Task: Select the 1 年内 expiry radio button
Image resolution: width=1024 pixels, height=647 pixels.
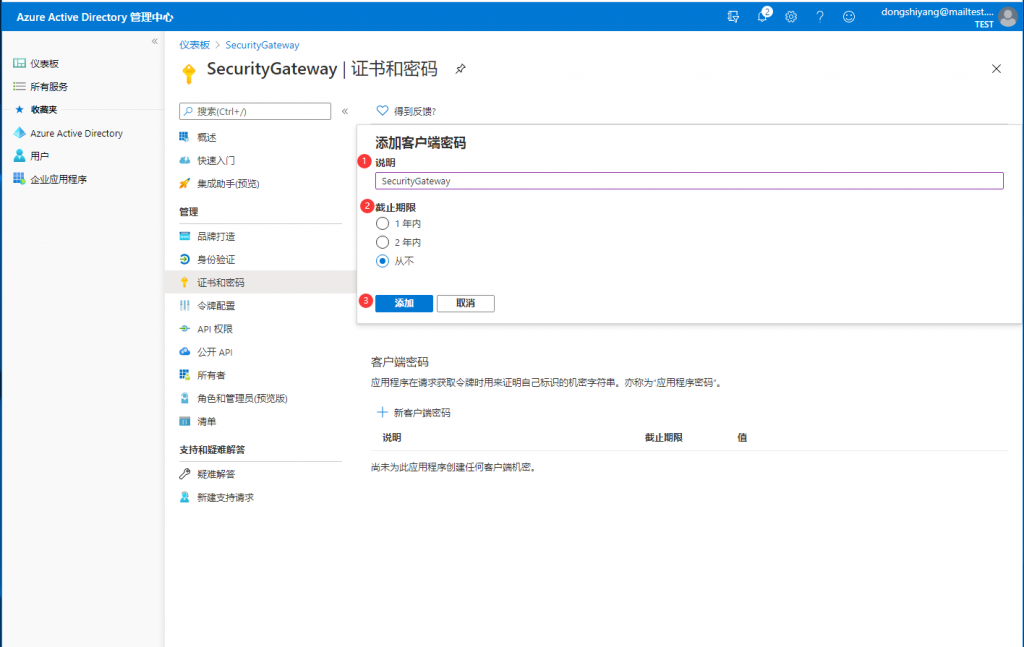Action: (383, 223)
